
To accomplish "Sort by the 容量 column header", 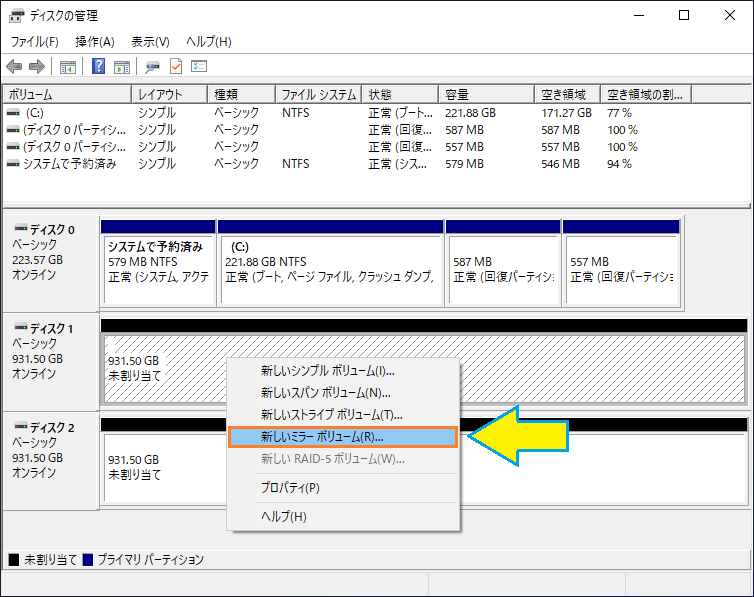I will click(487, 94).
